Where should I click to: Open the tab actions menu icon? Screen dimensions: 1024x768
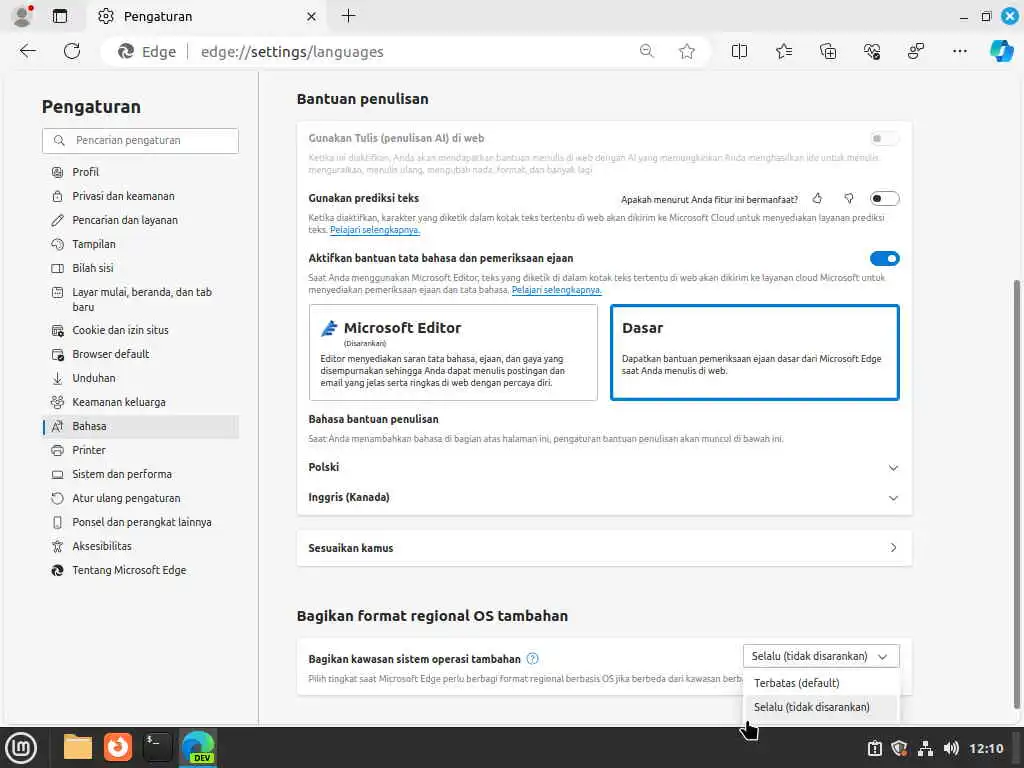pyautogui.click(x=59, y=16)
